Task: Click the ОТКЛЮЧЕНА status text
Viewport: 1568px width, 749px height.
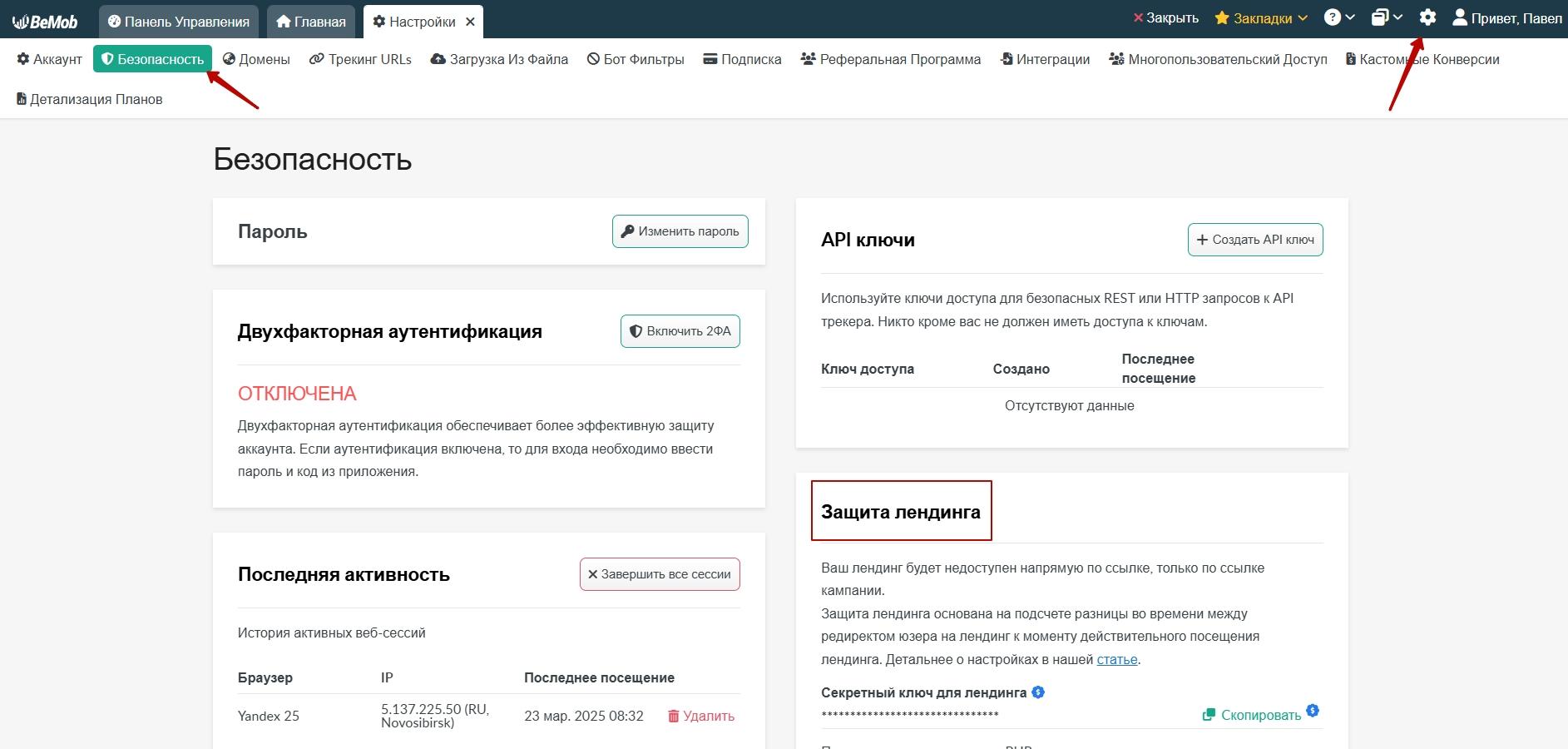Action: click(x=297, y=394)
